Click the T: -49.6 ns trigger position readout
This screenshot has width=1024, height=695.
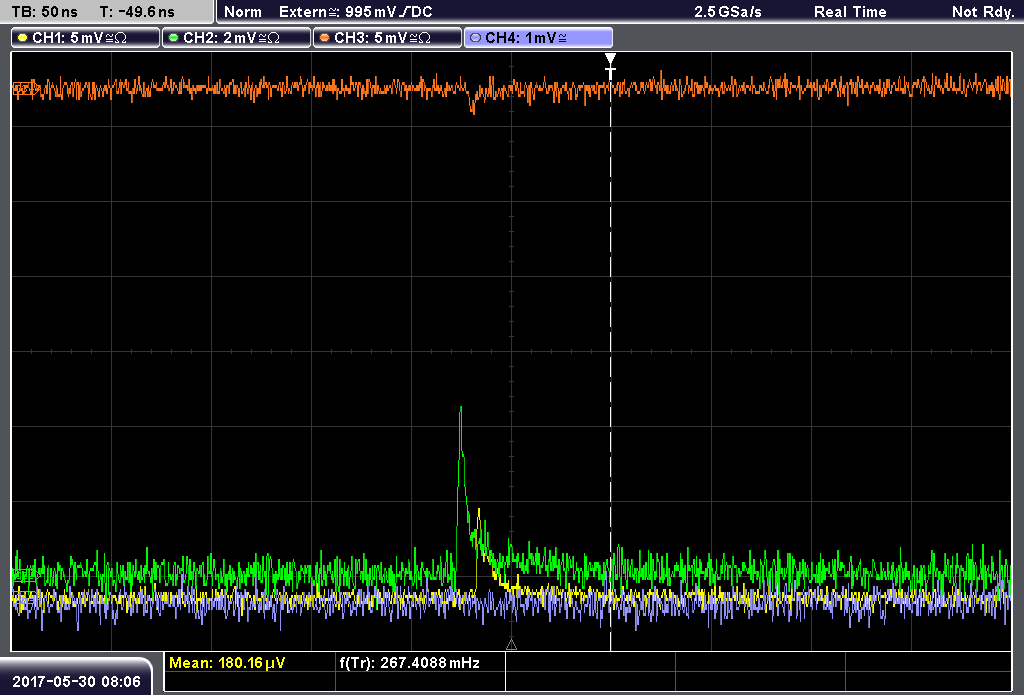[x=137, y=12]
